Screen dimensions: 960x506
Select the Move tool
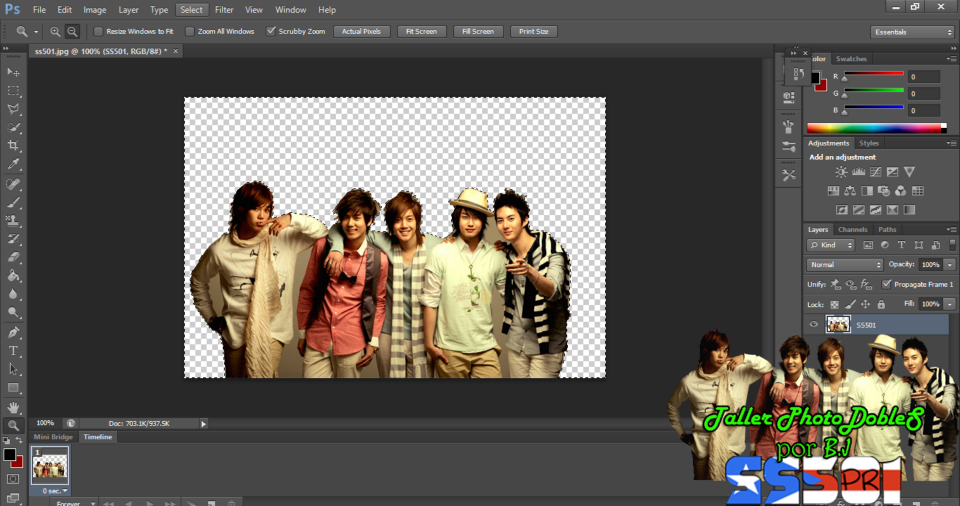(13, 72)
